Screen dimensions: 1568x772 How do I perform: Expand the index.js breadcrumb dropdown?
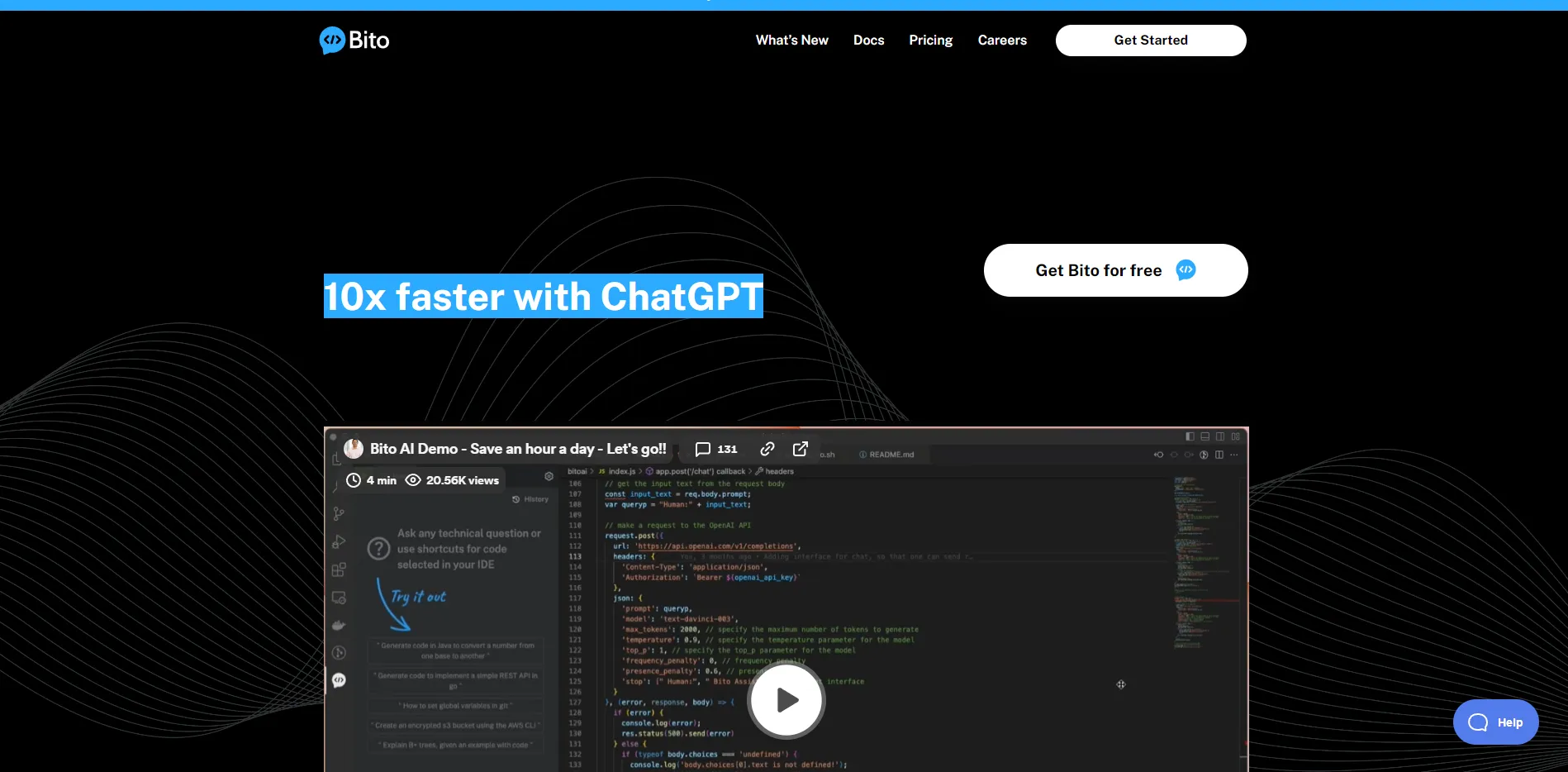[621, 471]
